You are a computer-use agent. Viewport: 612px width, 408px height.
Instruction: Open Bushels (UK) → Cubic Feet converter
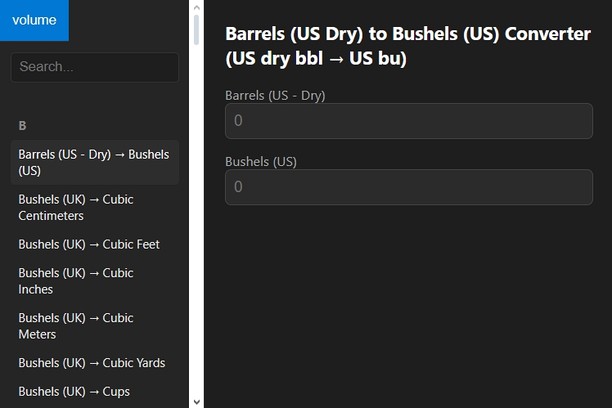tap(89, 244)
